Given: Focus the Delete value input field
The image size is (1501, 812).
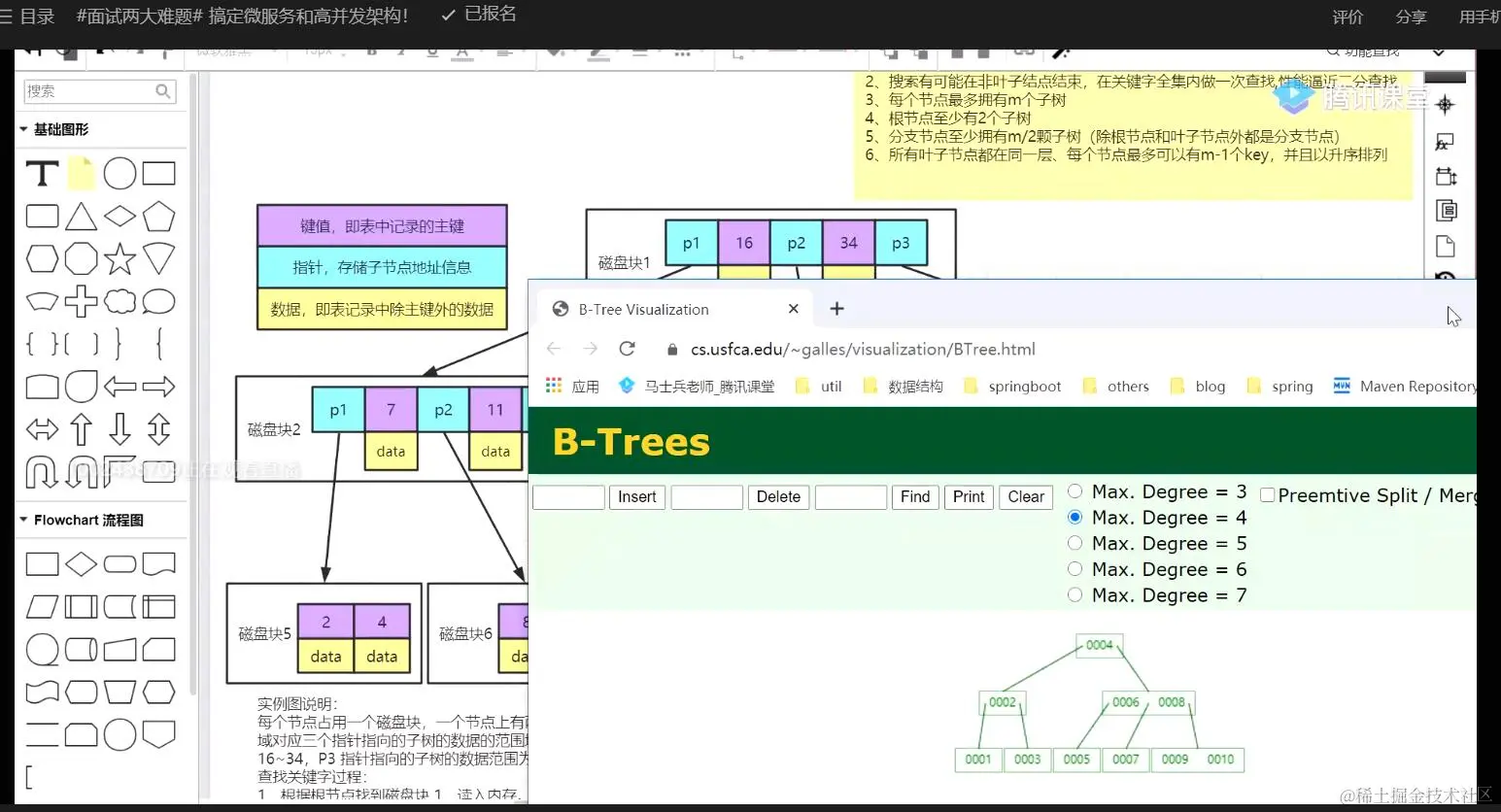Looking at the screenshot, I should coord(706,497).
